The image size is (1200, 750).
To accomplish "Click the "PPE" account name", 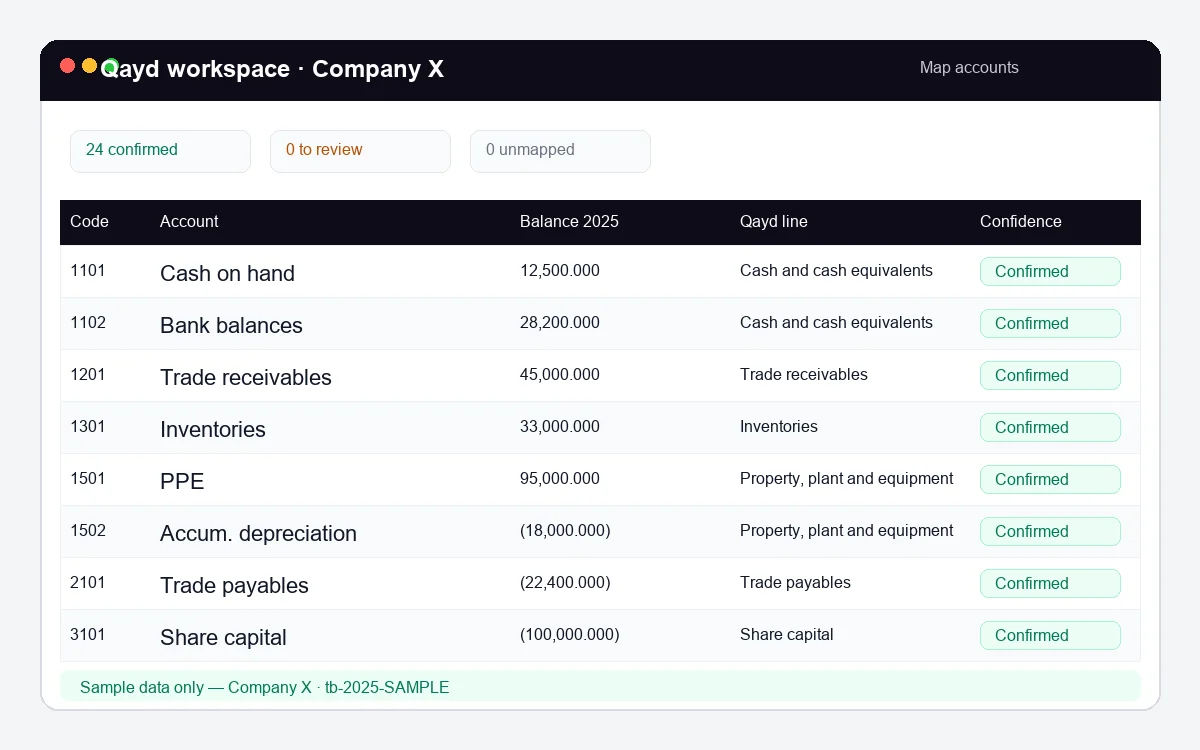I will pos(182,481).
